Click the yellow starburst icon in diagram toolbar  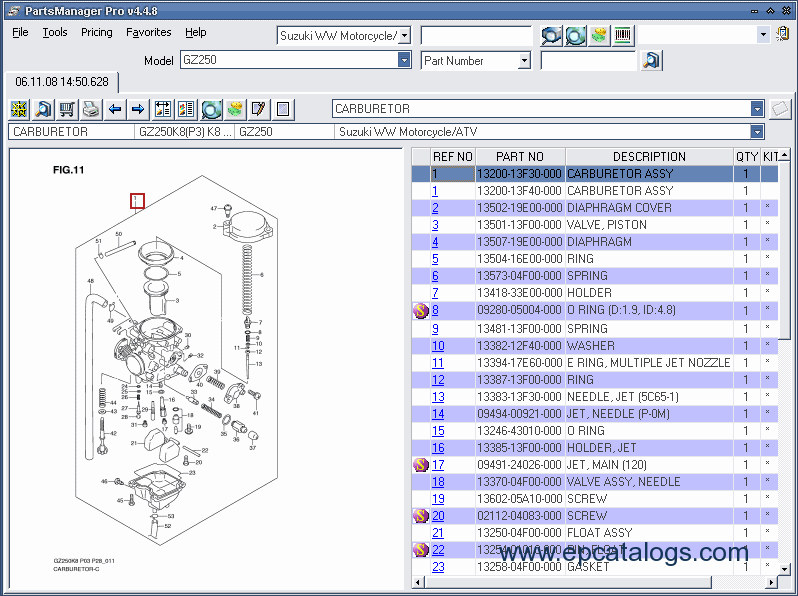coord(19,109)
